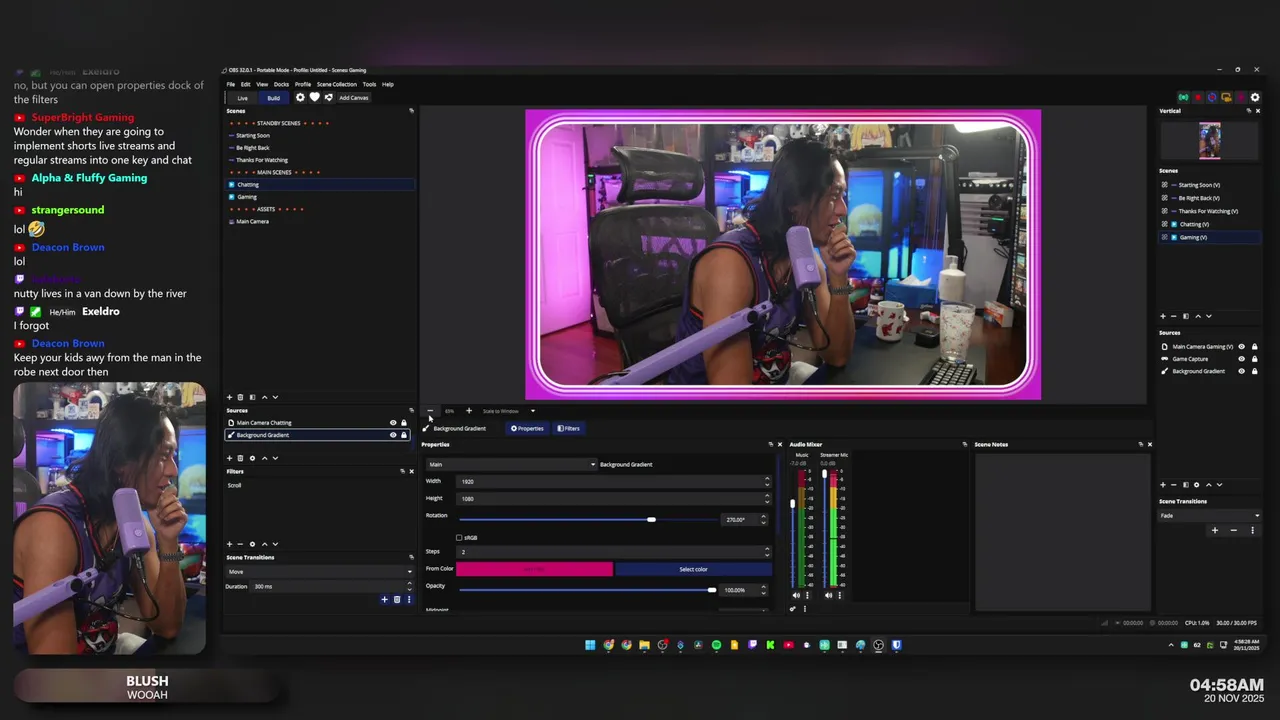
Task: Open settings gear at top right
Action: 1255,97
